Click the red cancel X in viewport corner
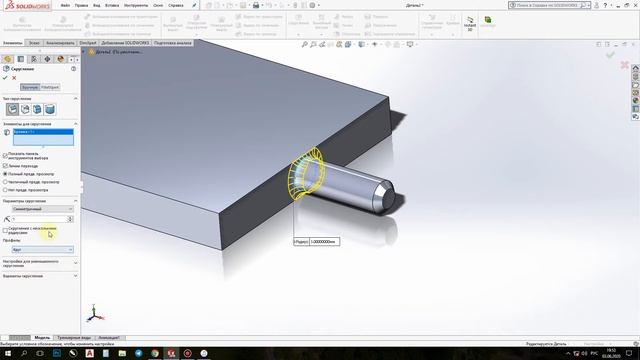This screenshot has height=360, width=640. pos(624,64)
